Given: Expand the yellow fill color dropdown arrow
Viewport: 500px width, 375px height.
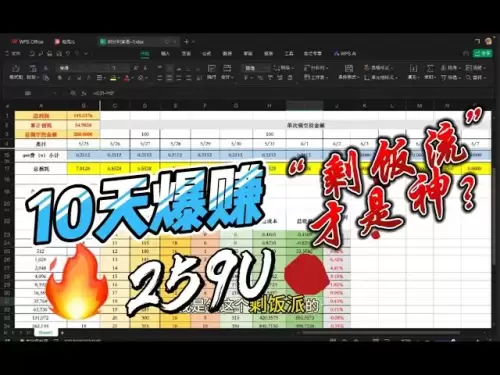Looking at the screenshot, I should click(x=119, y=78).
